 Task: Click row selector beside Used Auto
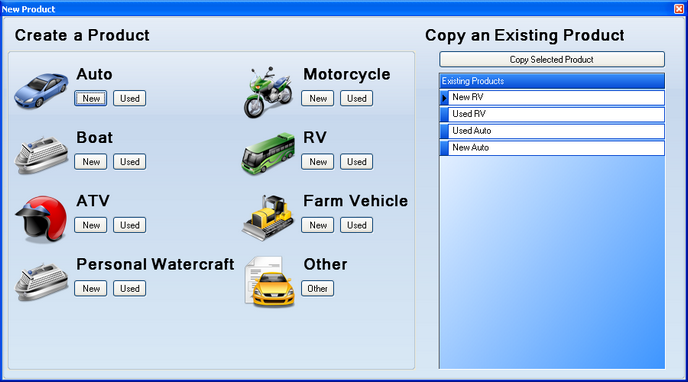tap(444, 131)
